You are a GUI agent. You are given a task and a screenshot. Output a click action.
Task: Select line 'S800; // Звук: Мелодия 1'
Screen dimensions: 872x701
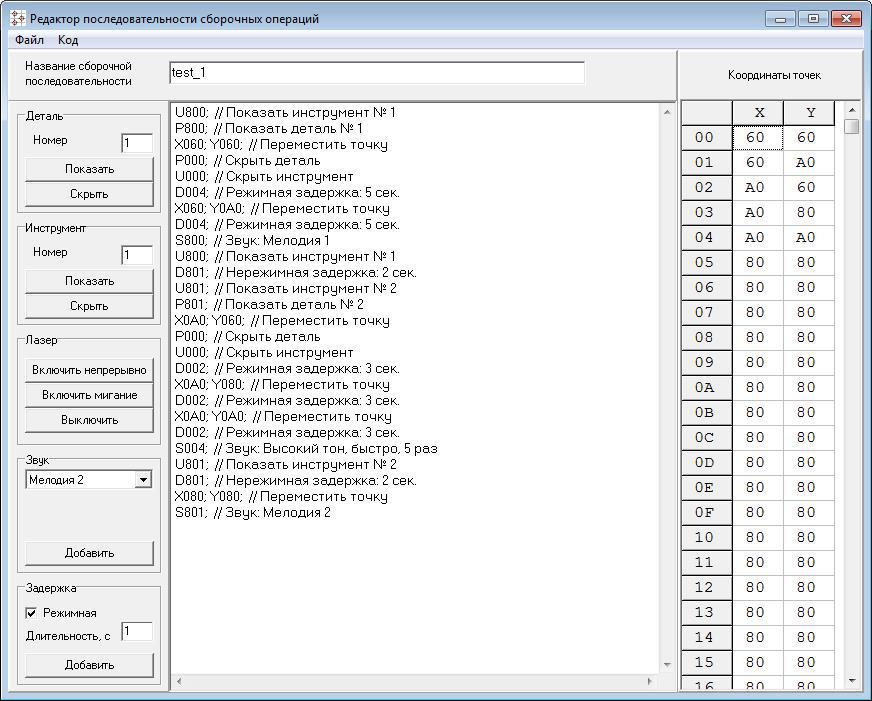252,241
